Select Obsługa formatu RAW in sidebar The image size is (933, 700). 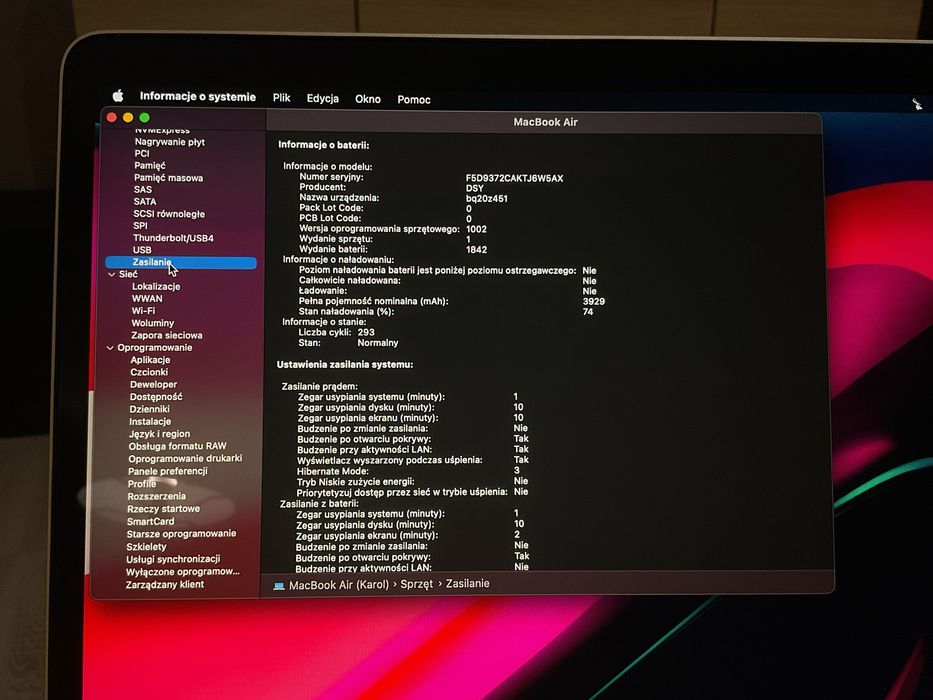(x=177, y=446)
